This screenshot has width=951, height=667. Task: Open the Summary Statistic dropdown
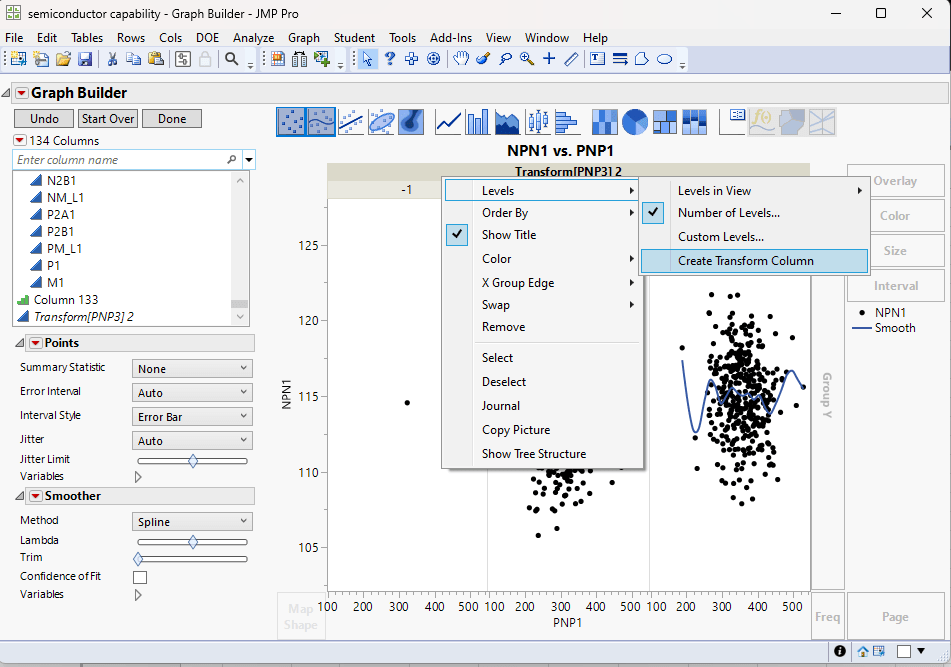(191, 367)
